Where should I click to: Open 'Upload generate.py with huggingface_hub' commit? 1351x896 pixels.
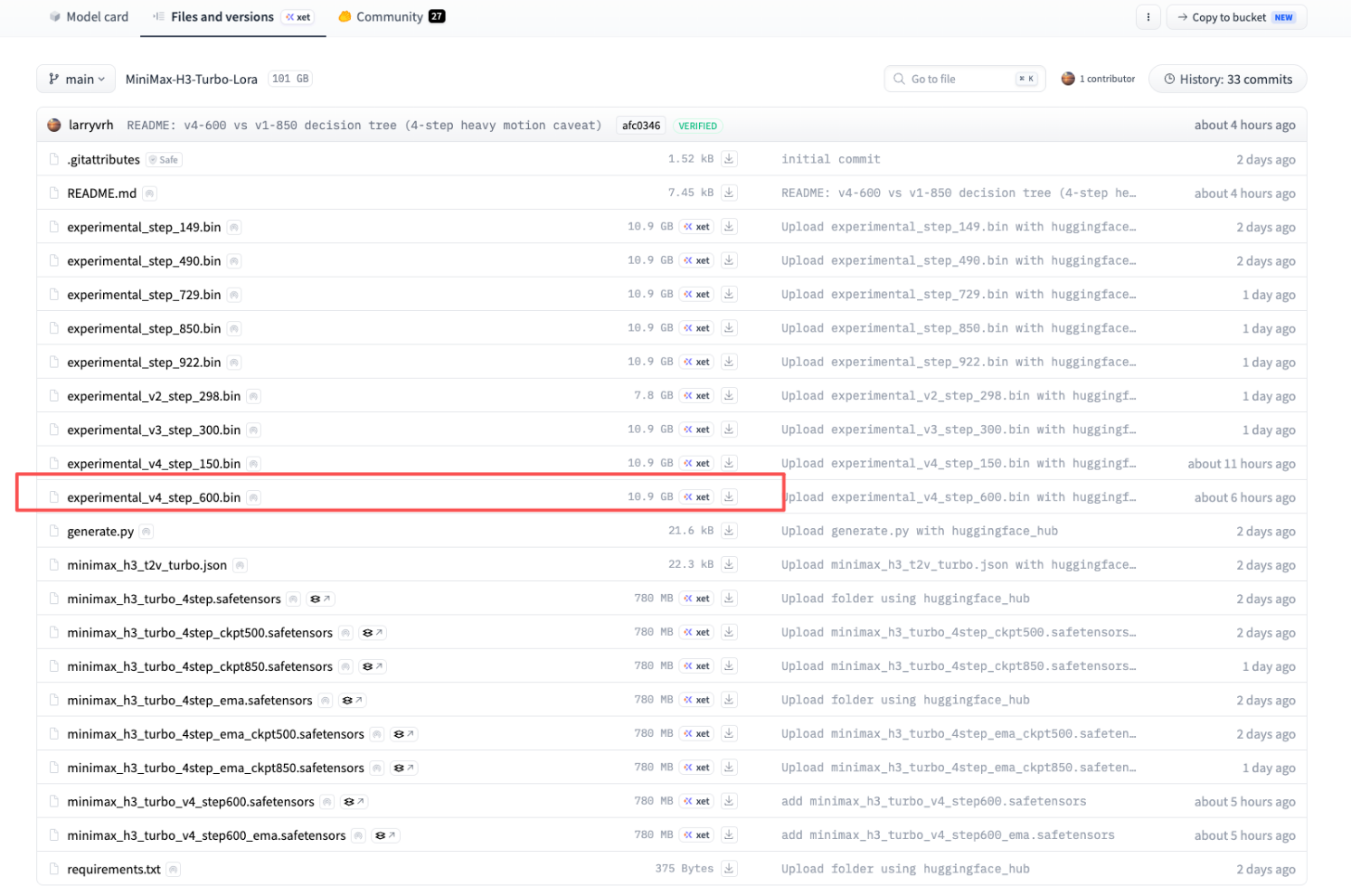[920, 531]
